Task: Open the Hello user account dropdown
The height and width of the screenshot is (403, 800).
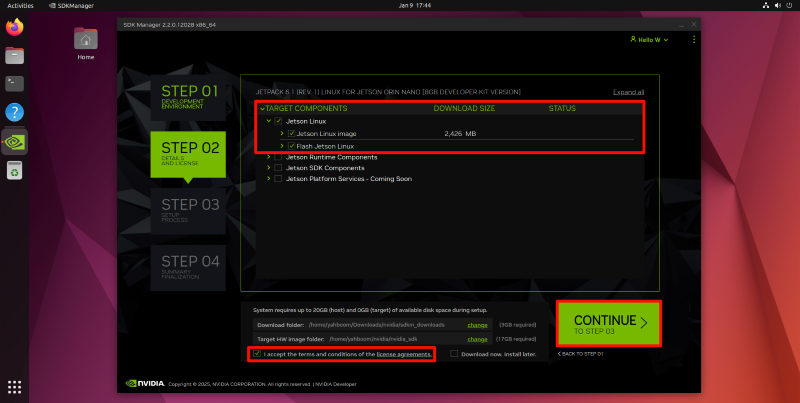Action: click(x=649, y=40)
